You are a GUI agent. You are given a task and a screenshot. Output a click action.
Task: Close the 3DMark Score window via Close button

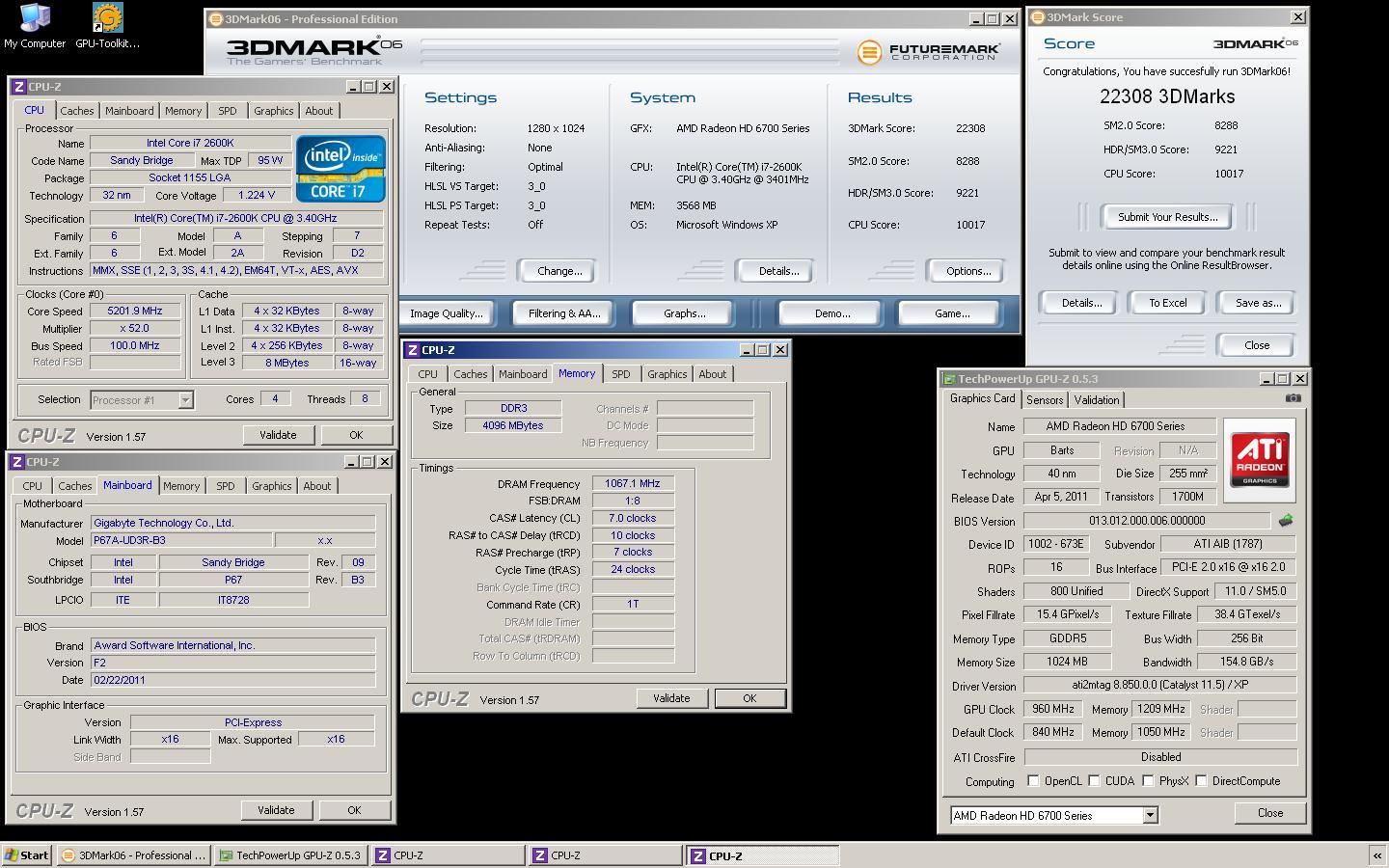1257,345
